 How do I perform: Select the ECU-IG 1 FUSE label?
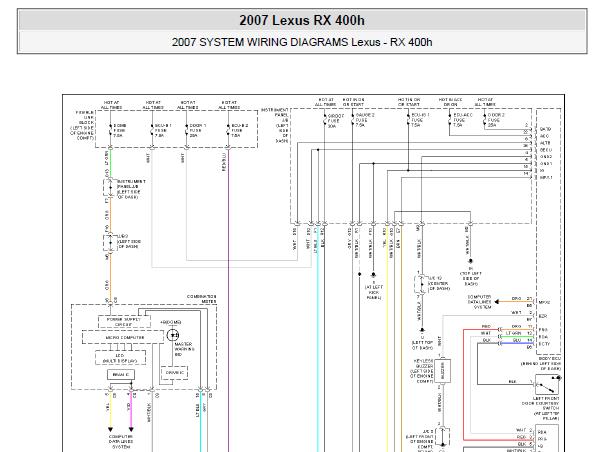click(420, 120)
